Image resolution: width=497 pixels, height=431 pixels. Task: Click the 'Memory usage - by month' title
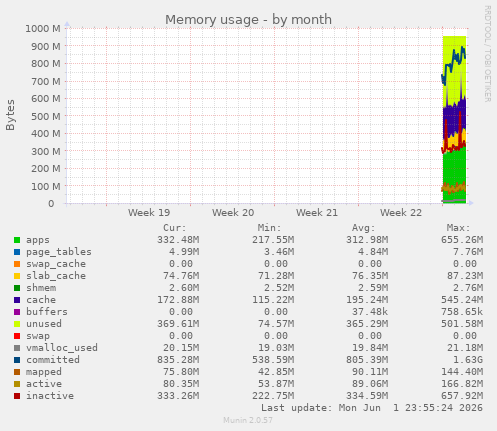[248, 20]
